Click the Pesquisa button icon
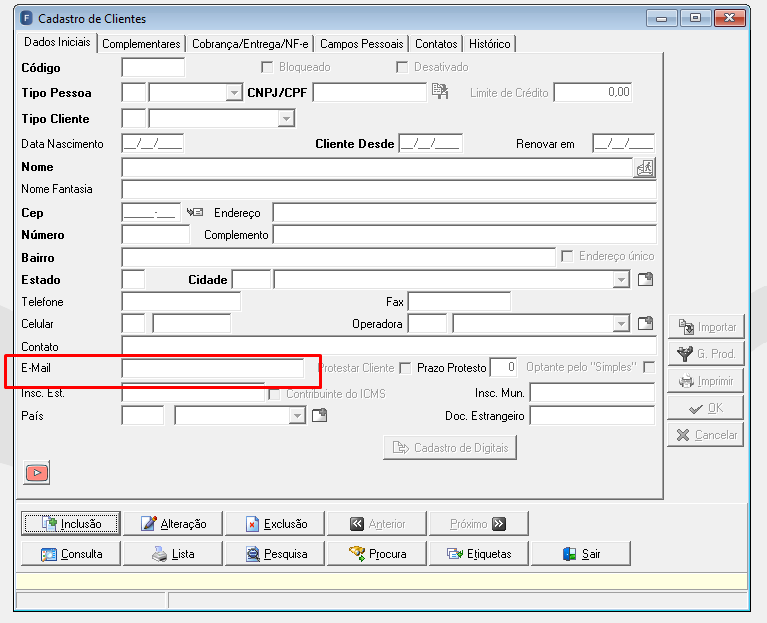The image size is (767, 623). [252, 554]
